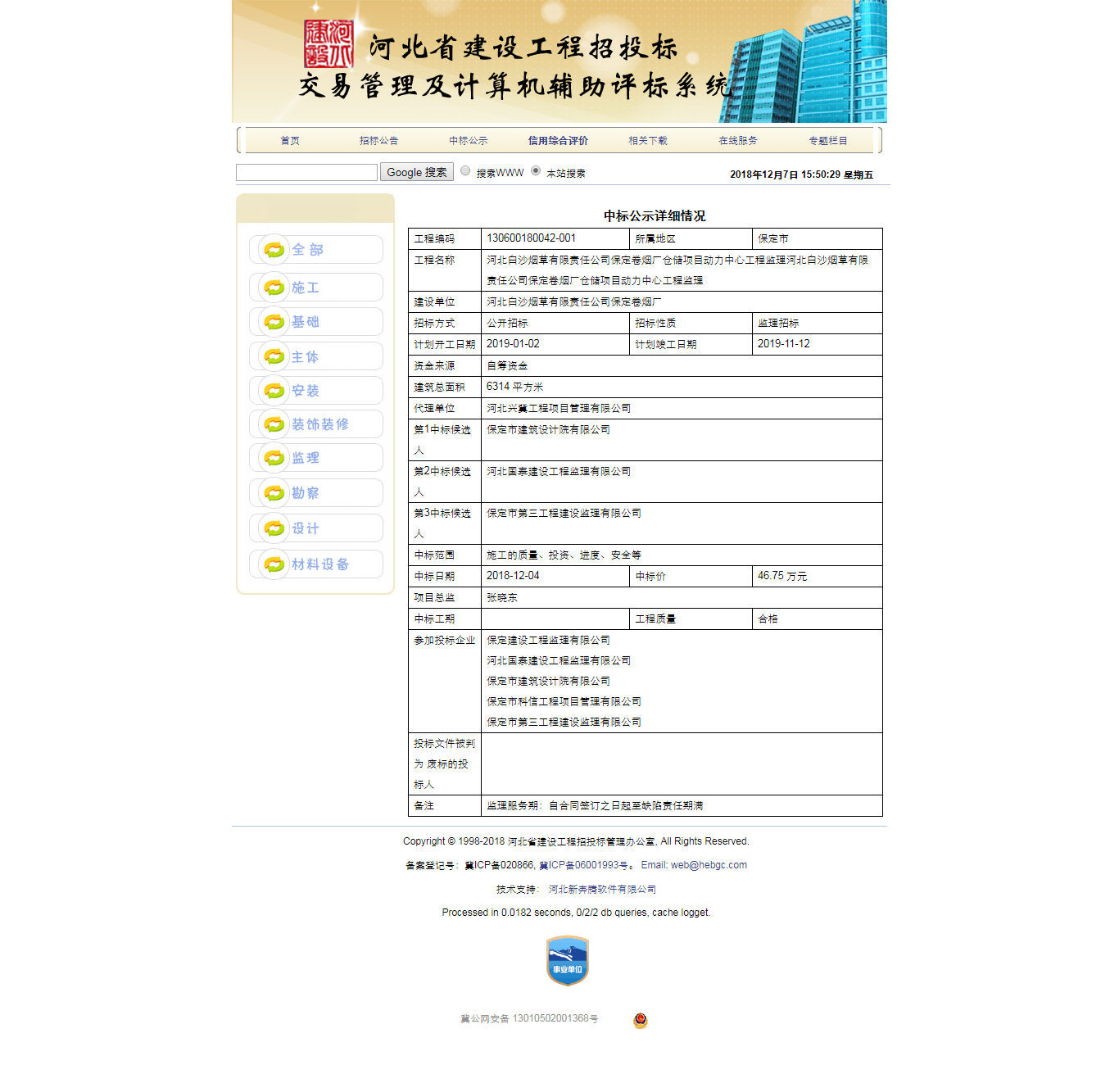Open 河北新奔腾软件有限公司 support link
1119x1092 pixels.
(x=602, y=890)
